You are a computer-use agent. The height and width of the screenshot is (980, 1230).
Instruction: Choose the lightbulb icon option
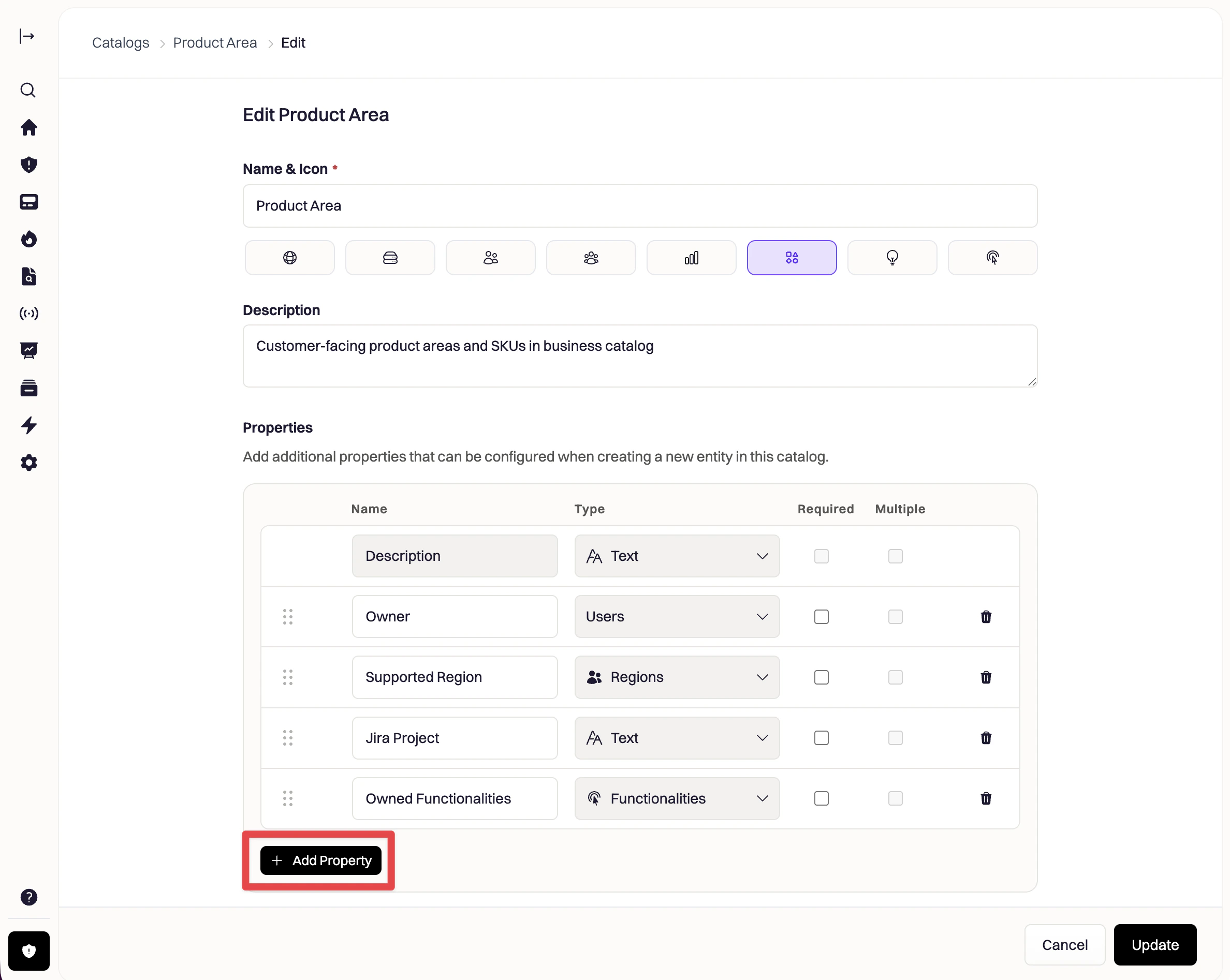891,258
